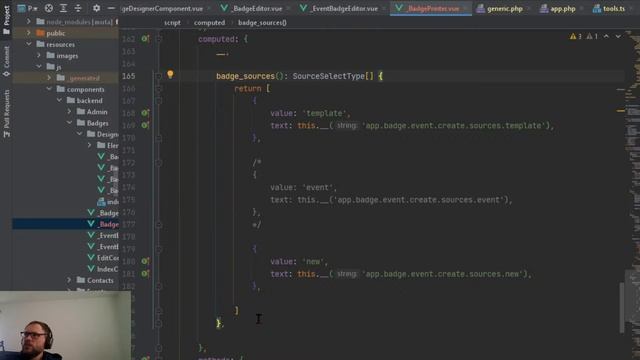Expand the images folder

[x=39, y=55]
